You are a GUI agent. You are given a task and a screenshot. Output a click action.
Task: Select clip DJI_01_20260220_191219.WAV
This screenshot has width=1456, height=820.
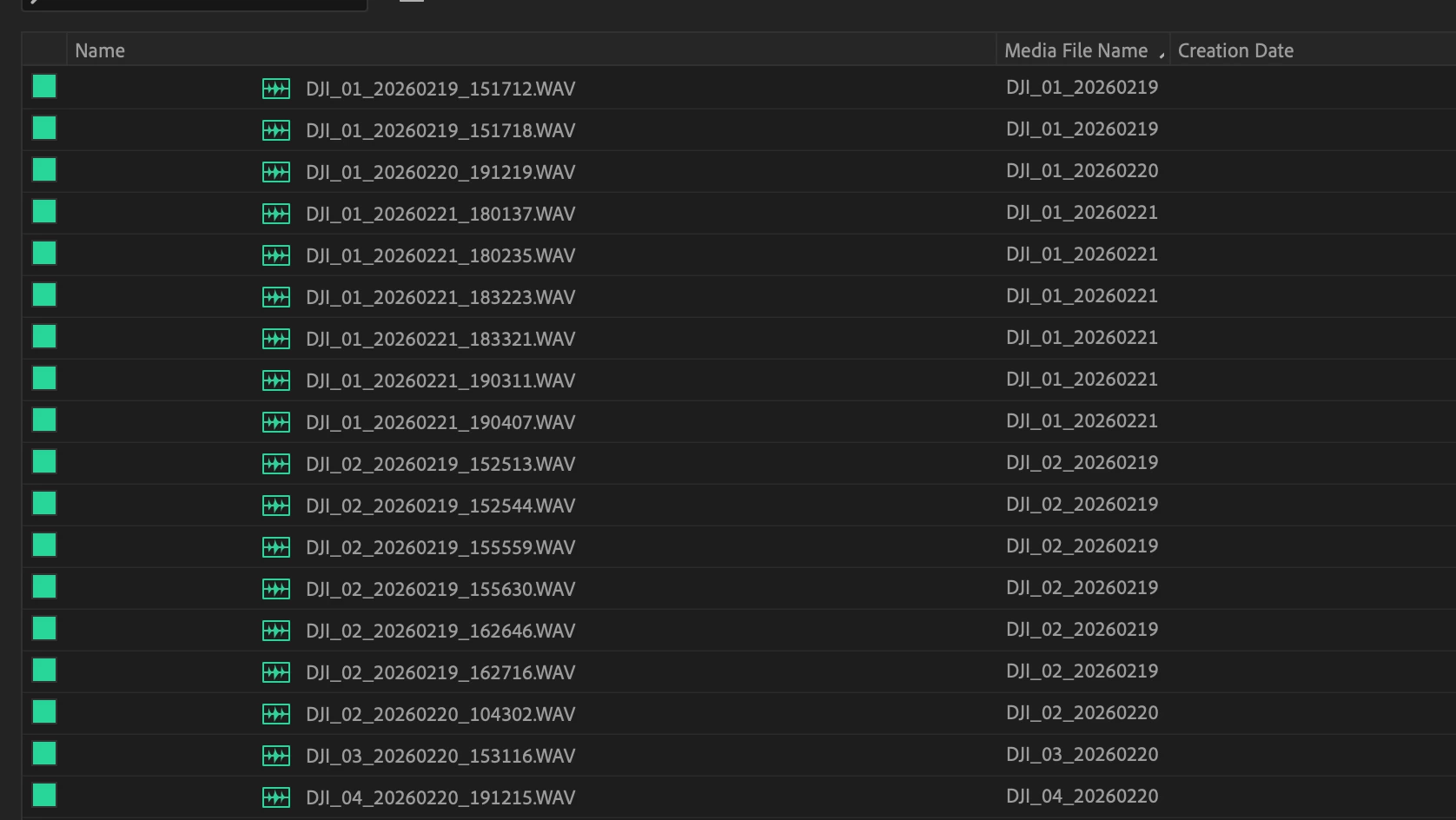point(440,172)
